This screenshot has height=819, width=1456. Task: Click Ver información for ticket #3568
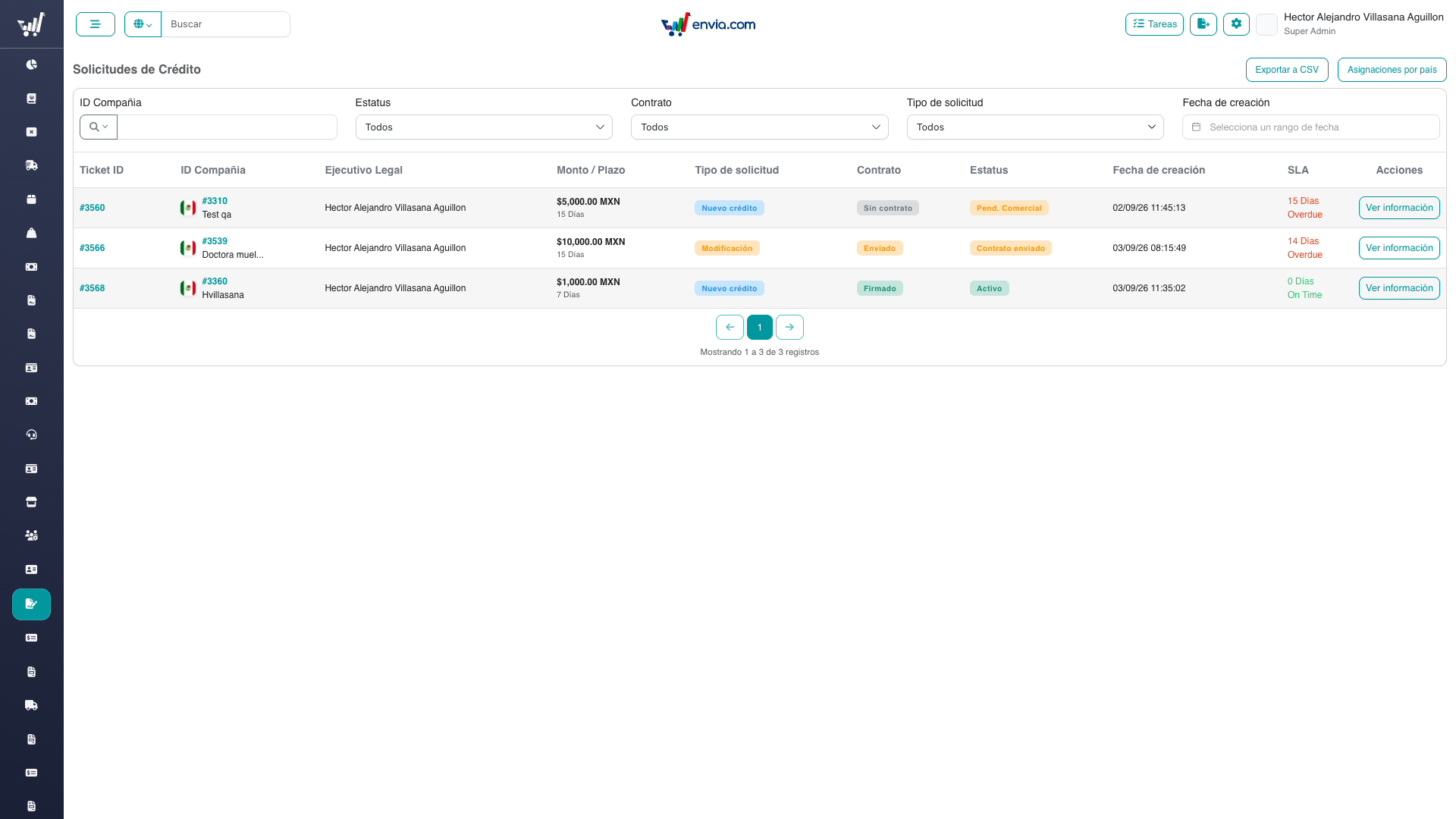point(1399,288)
